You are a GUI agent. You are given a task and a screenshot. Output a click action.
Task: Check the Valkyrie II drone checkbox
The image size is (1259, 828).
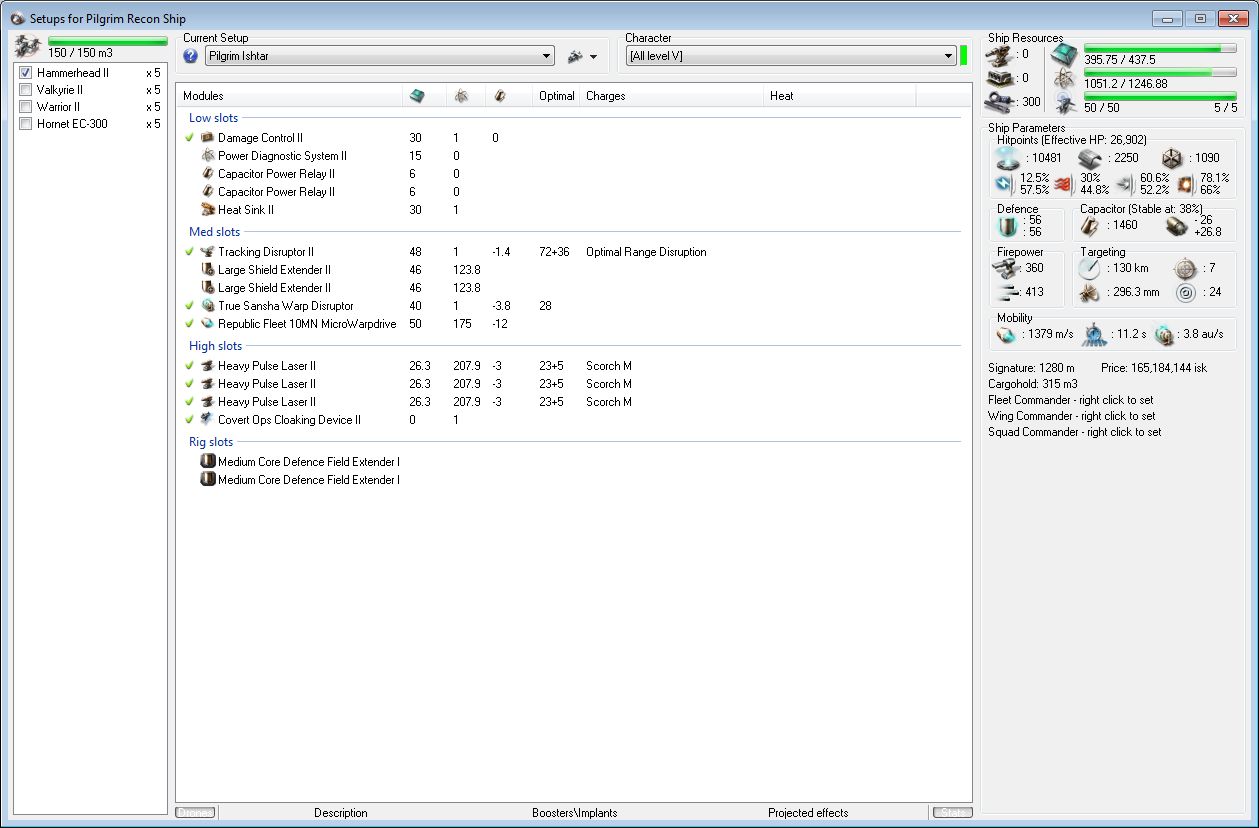pyautogui.click(x=26, y=90)
